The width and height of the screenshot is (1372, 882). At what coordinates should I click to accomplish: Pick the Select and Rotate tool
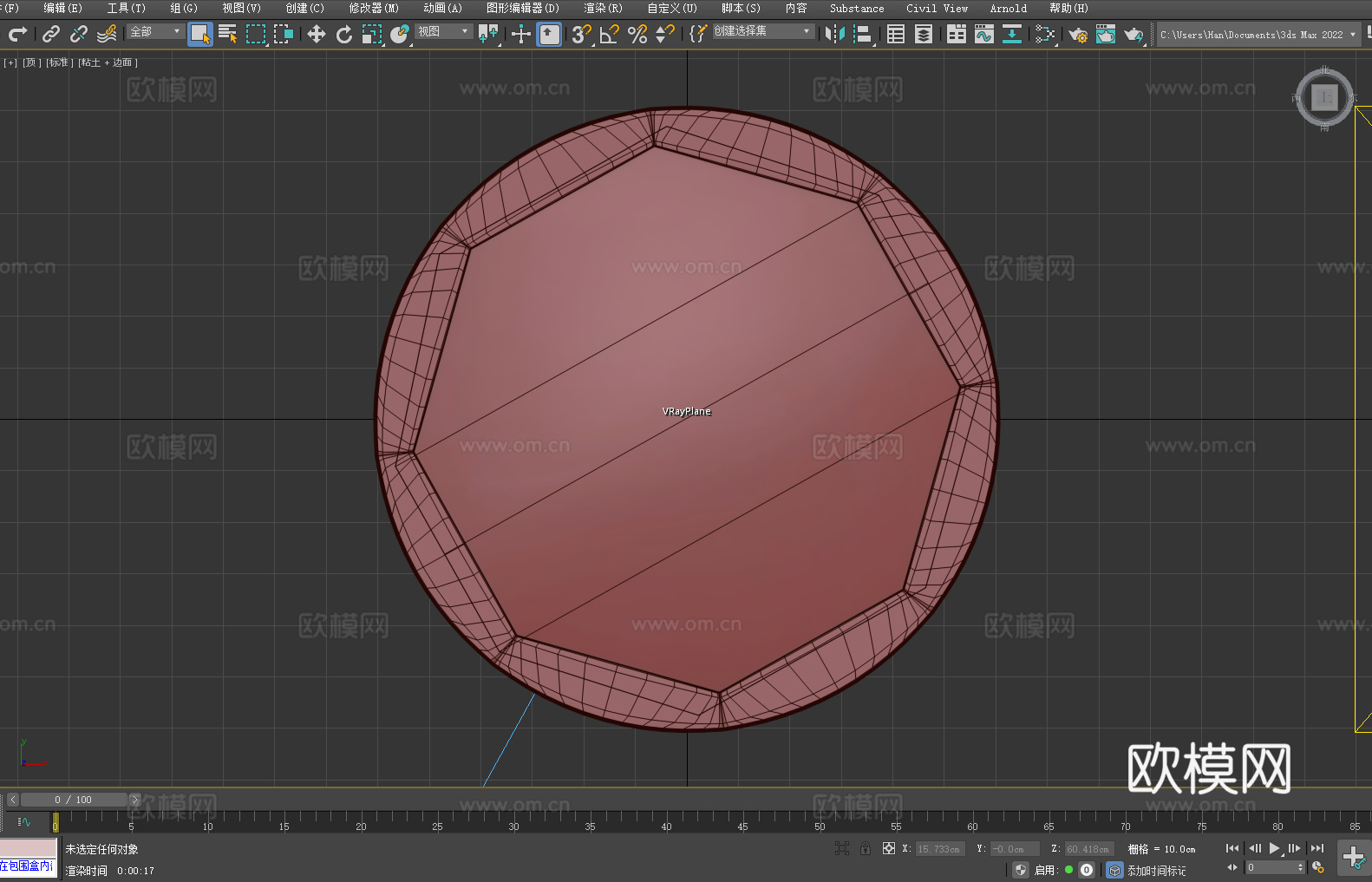point(344,34)
